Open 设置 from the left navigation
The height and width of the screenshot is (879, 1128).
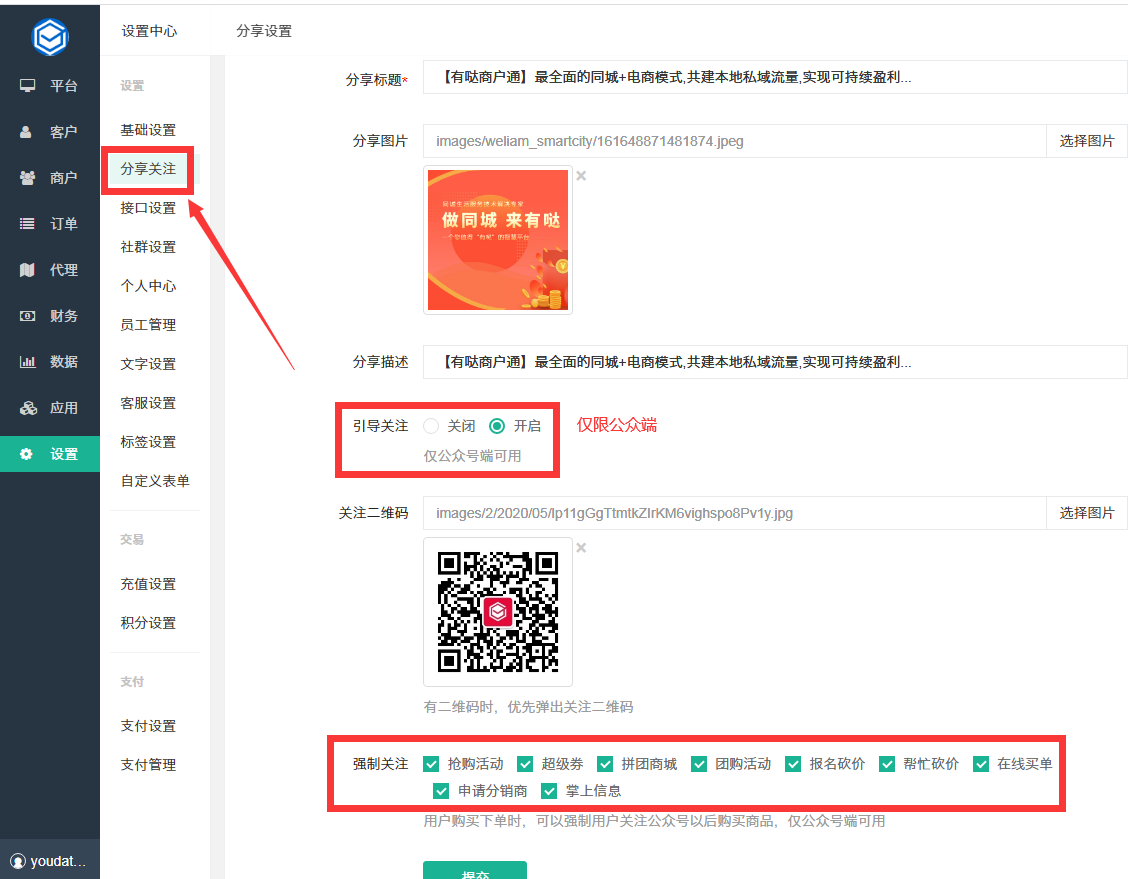(x=50, y=454)
